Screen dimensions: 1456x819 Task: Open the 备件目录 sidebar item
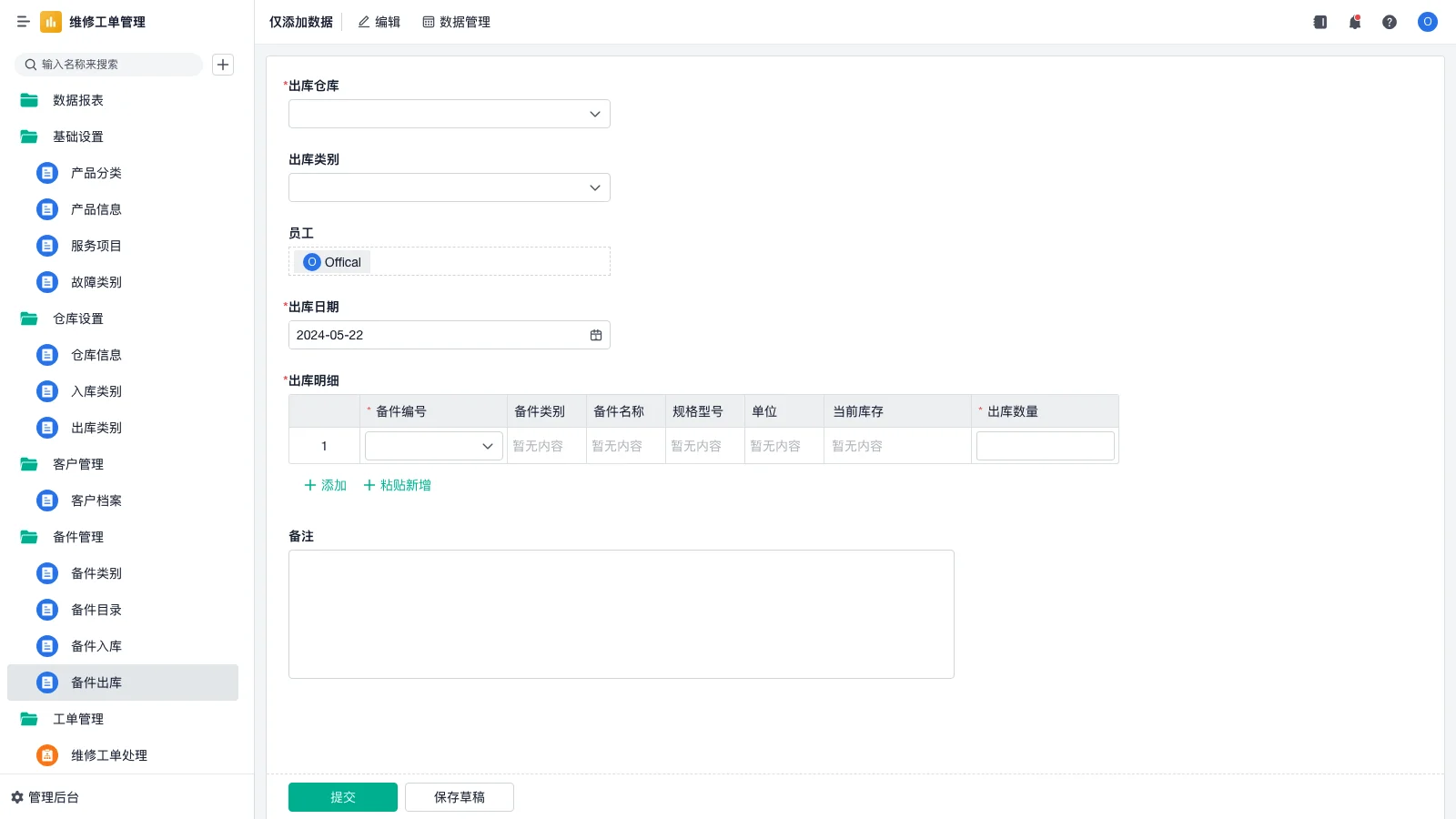[123, 610]
